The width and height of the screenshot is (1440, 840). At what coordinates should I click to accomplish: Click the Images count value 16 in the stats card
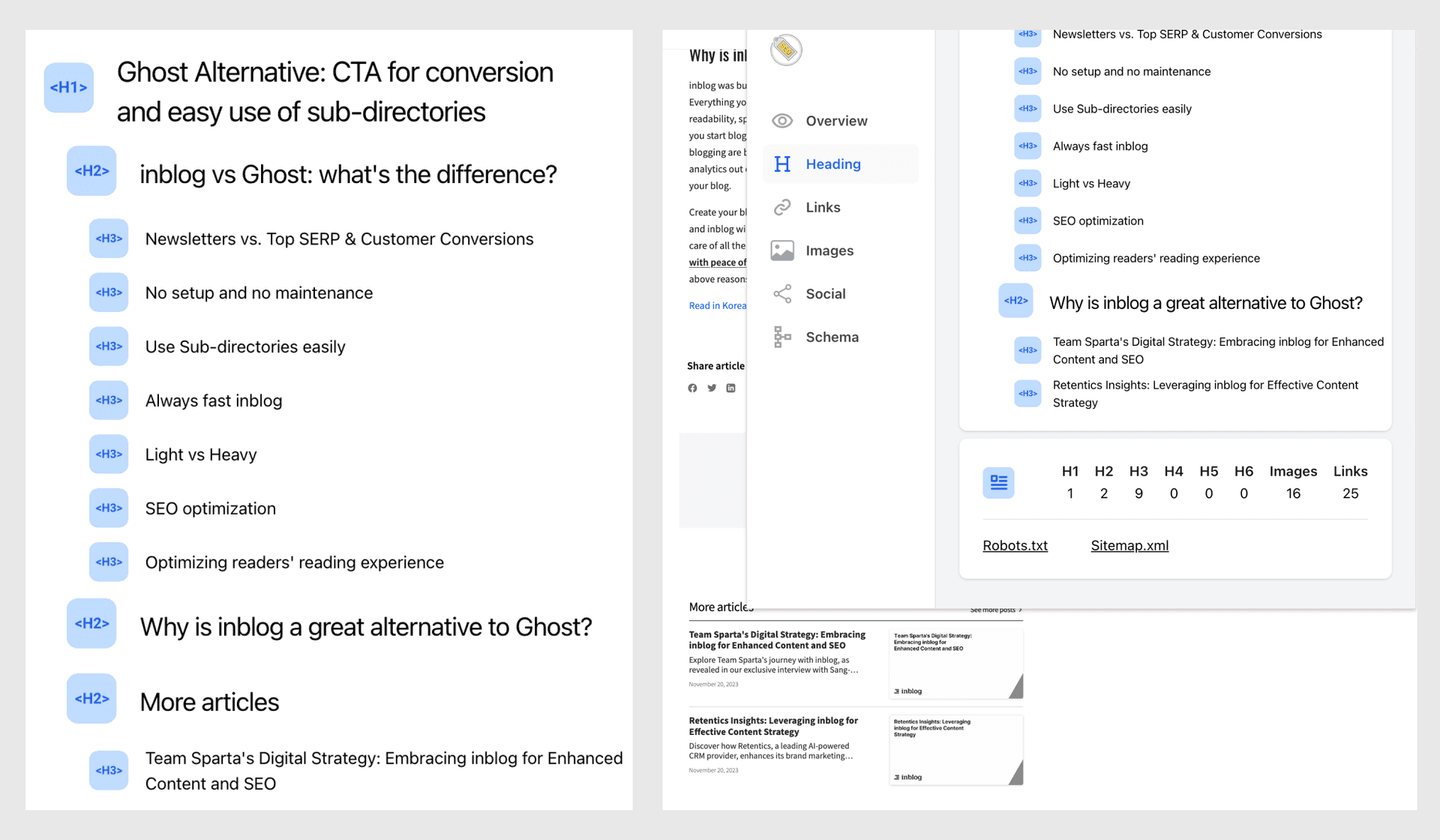tap(1293, 493)
